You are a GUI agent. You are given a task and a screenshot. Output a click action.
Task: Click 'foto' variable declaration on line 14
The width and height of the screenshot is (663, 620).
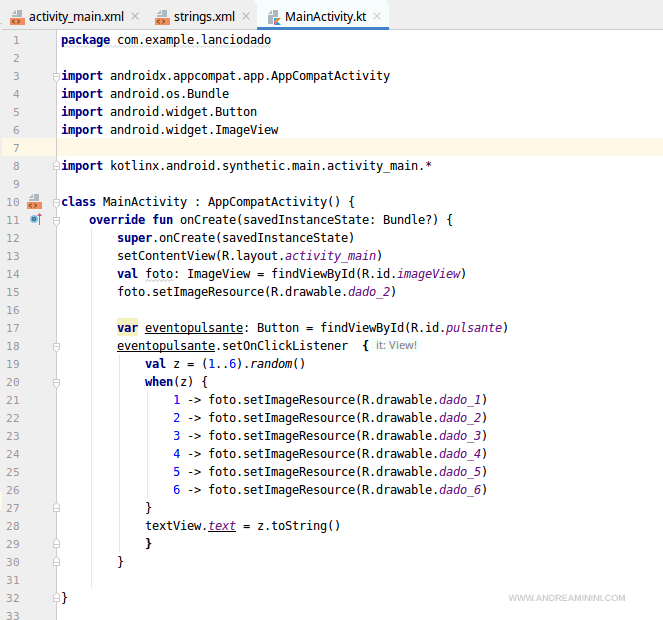pyautogui.click(x=159, y=274)
